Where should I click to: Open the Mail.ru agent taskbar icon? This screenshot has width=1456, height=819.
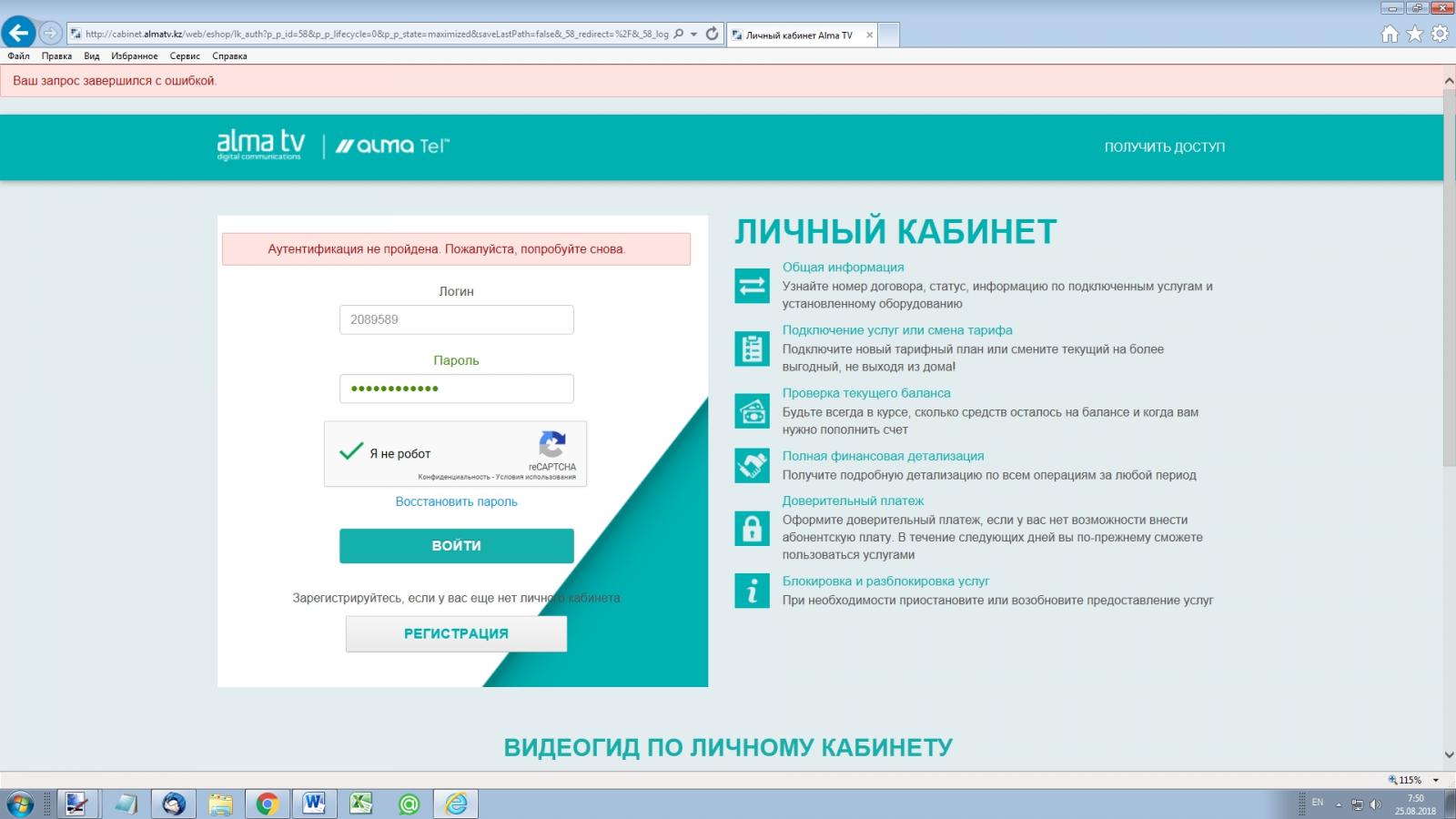409,804
